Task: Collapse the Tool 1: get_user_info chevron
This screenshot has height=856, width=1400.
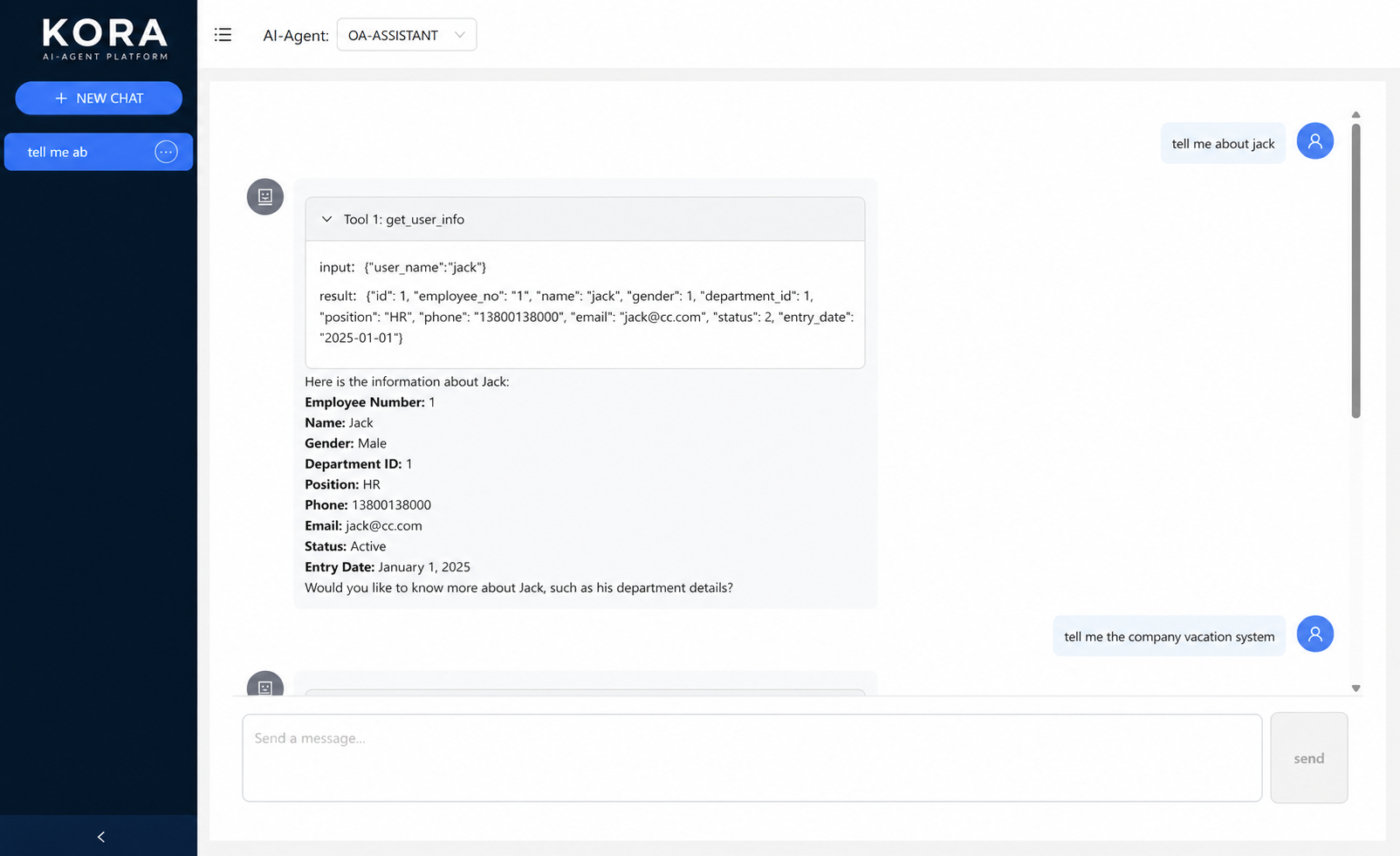Action: click(326, 220)
